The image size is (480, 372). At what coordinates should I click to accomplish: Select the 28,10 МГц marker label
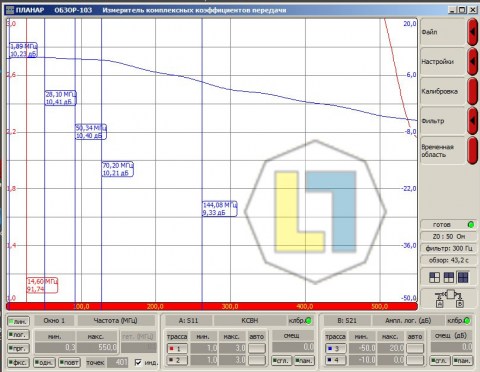pos(60,98)
